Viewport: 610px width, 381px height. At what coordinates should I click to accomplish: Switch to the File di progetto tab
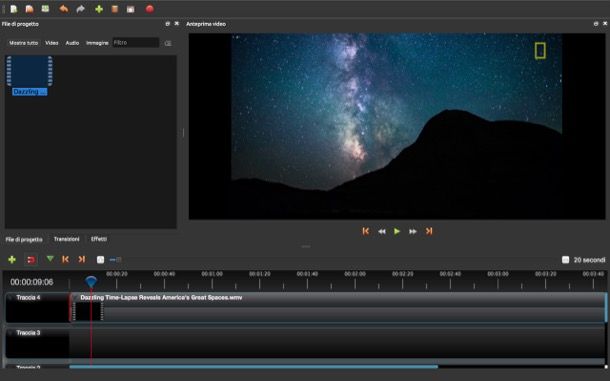(24, 239)
